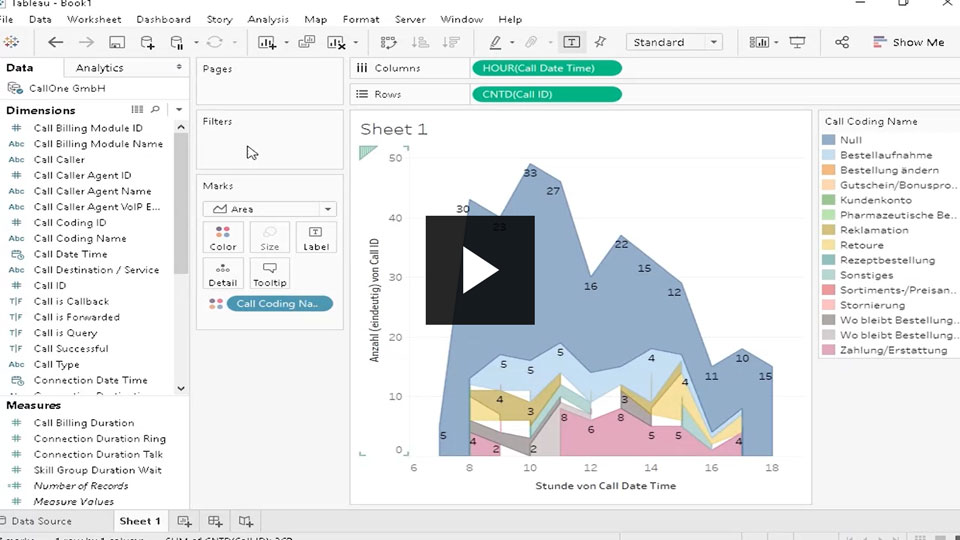Click Dimensions list scroll down arrow
The width and height of the screenshot is (960, 540).
[181, 388]
